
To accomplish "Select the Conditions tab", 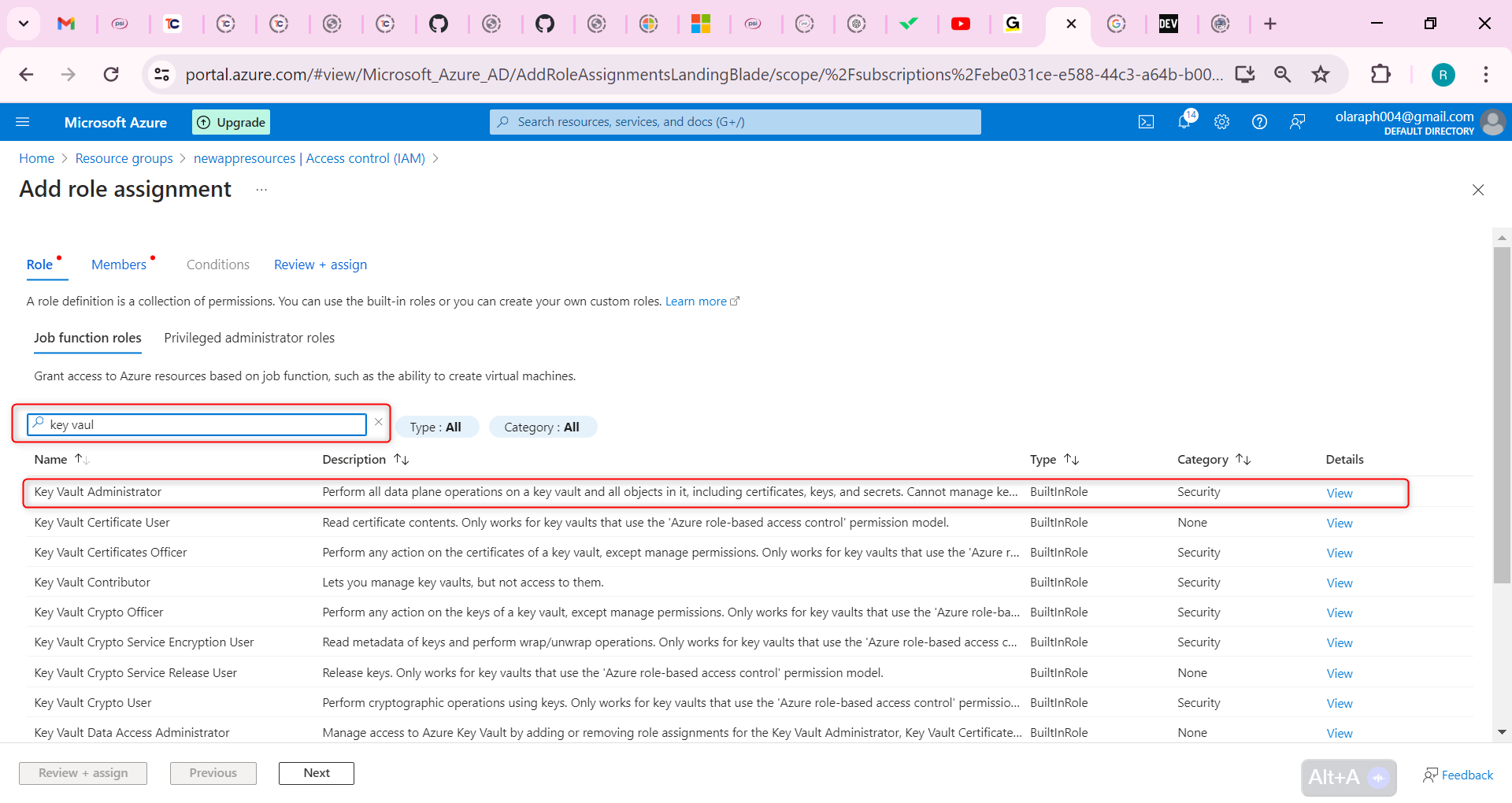I will tap(218, 265).
